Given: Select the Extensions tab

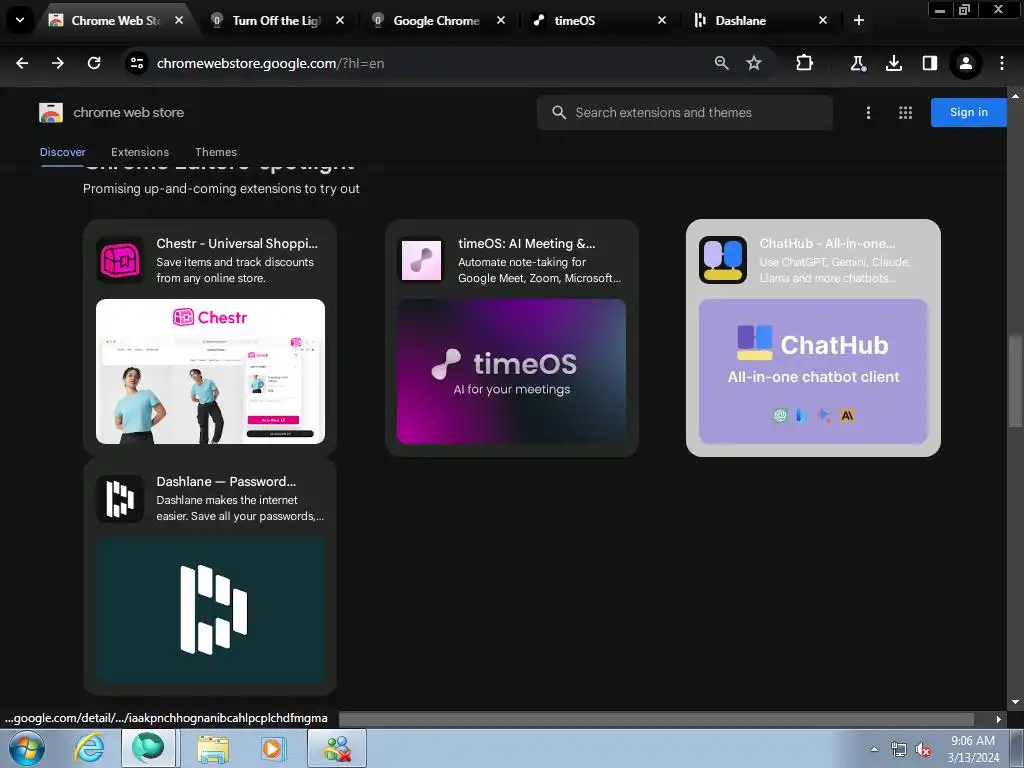Looking at the screenshot, I should click(140, 152).
